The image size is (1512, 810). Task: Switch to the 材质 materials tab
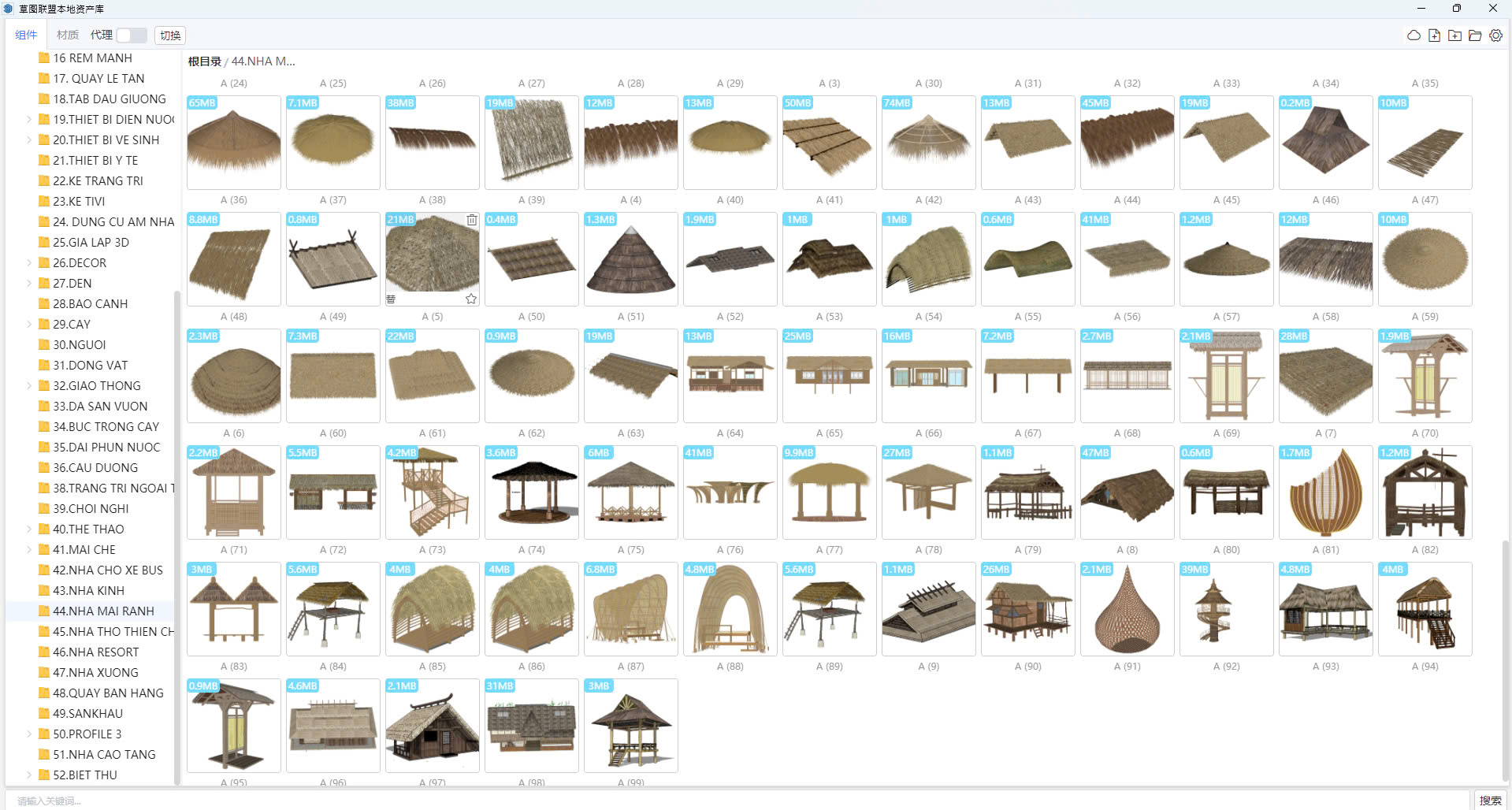click(x=68, y=35)
